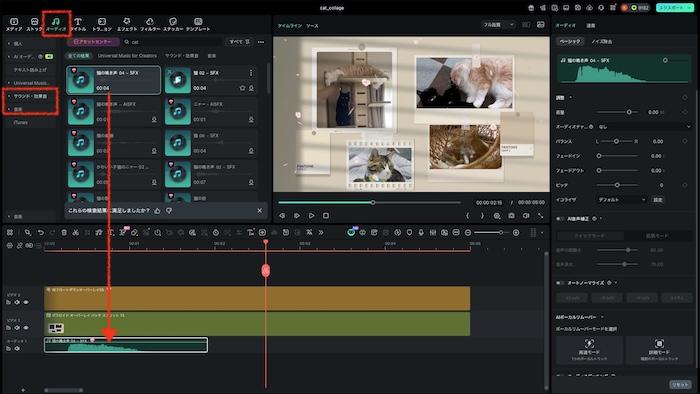Switch to the ノイズ除去 sub-tab

click(x=602, y=41)
